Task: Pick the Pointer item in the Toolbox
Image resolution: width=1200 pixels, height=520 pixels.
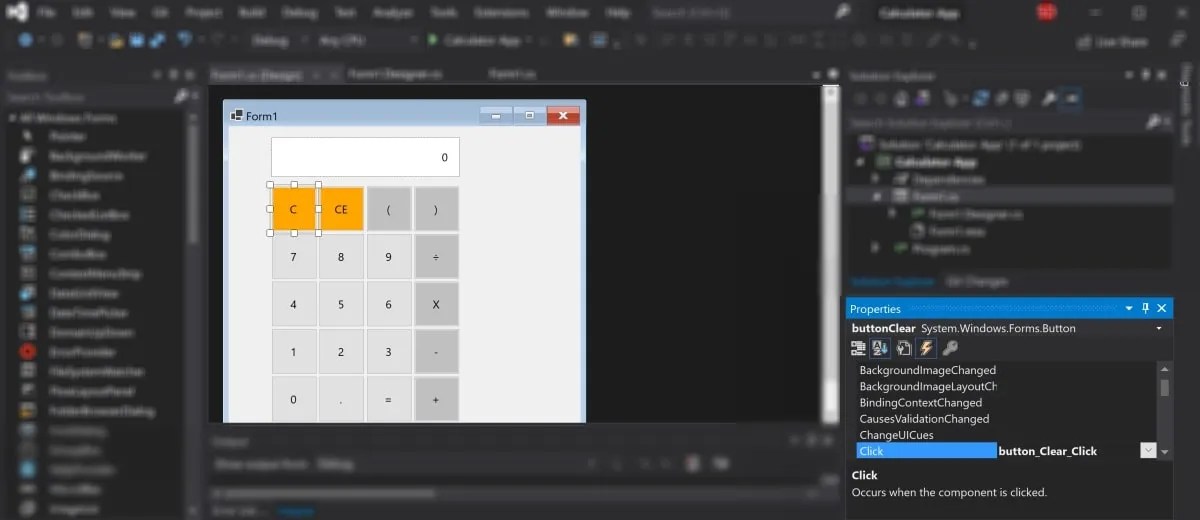Action: (x=67, y=136)
